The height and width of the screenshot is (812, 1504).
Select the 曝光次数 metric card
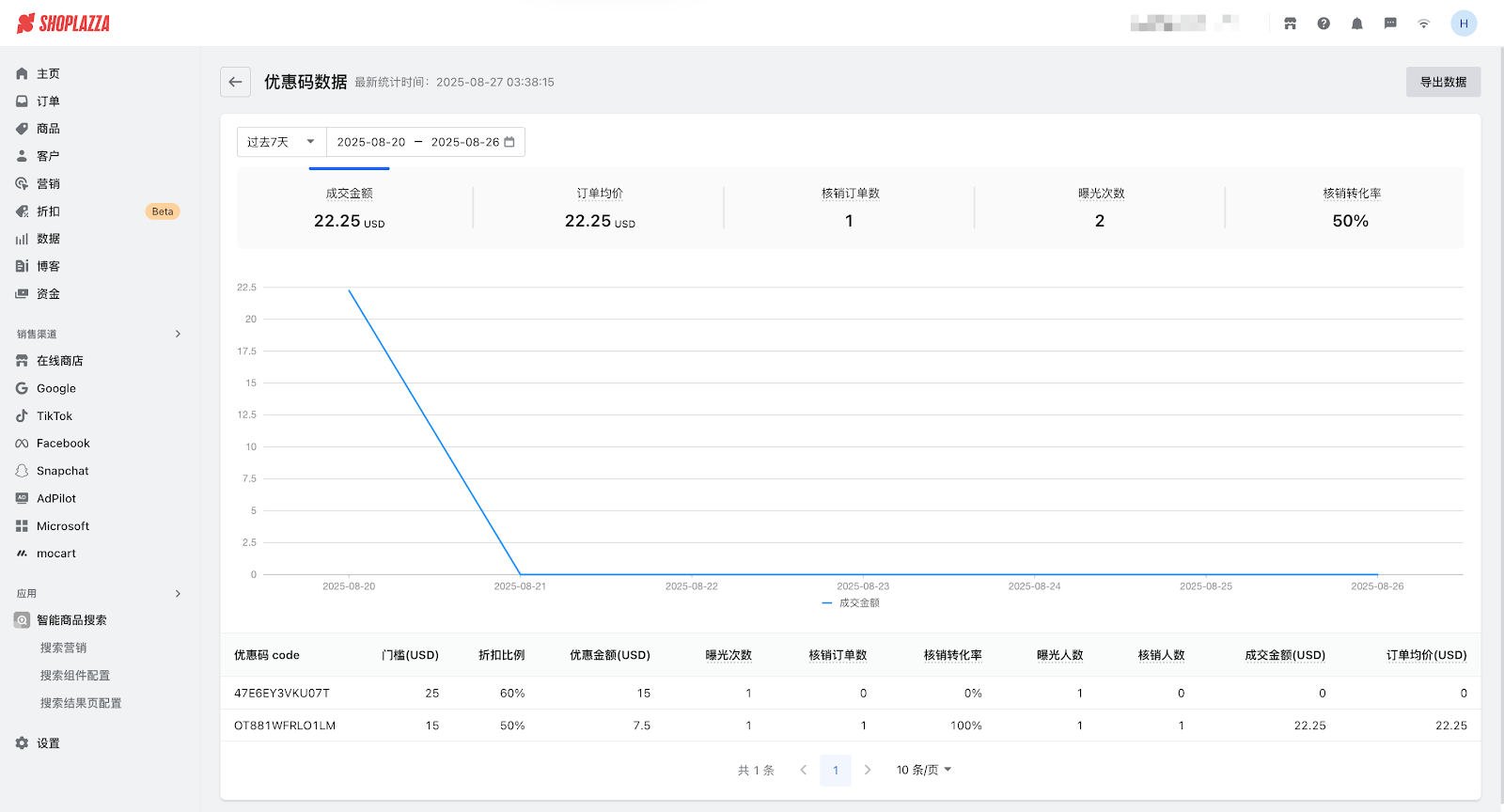[x=1101, y=208]
